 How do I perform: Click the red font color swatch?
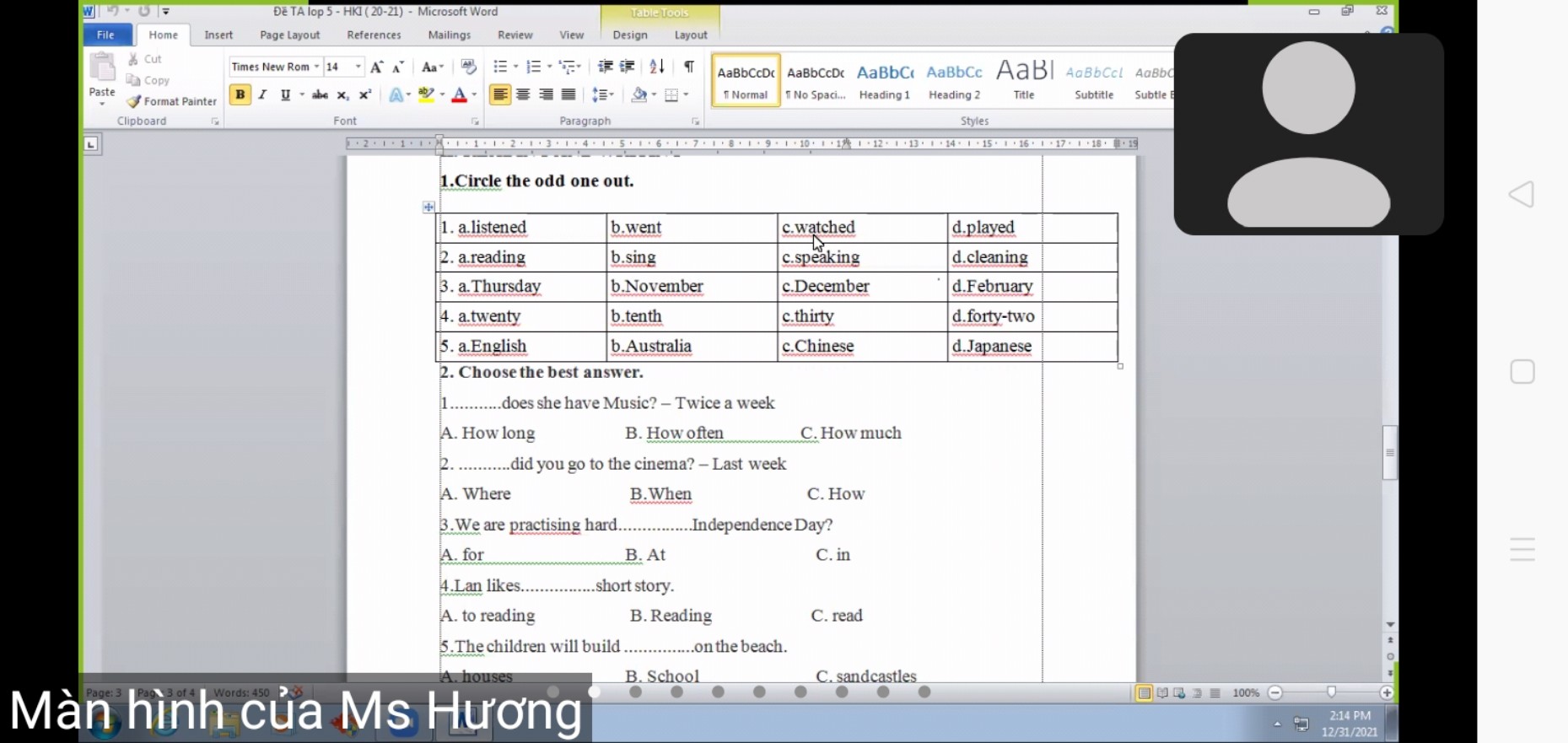[459, 95]
